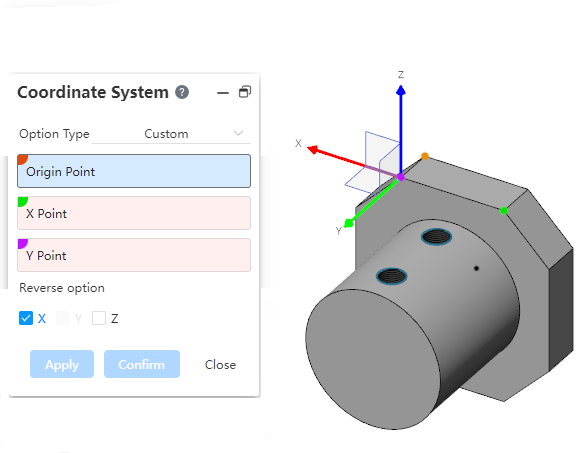The image size is (588, 453).
Task: Click the Apply button
Action: point(62,364)
